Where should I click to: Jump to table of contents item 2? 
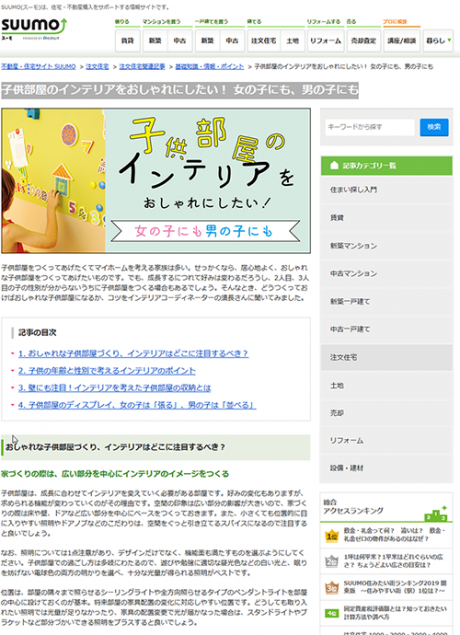tap(107, 371)
